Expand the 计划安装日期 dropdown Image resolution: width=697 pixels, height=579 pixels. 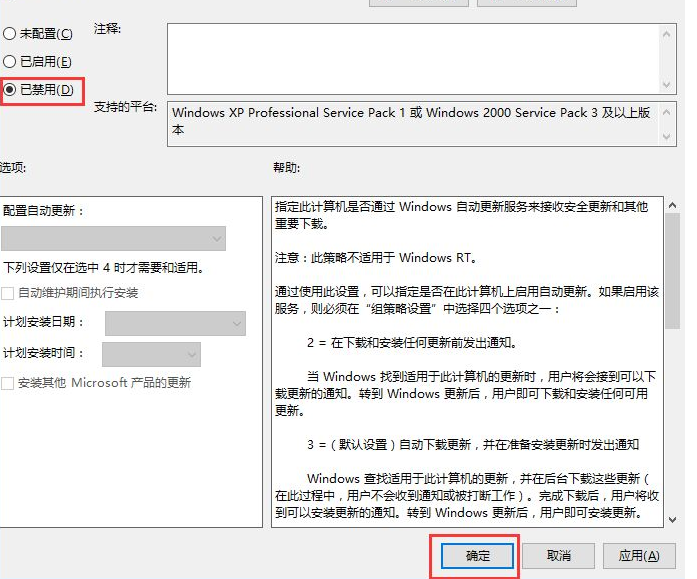(175, 323)
